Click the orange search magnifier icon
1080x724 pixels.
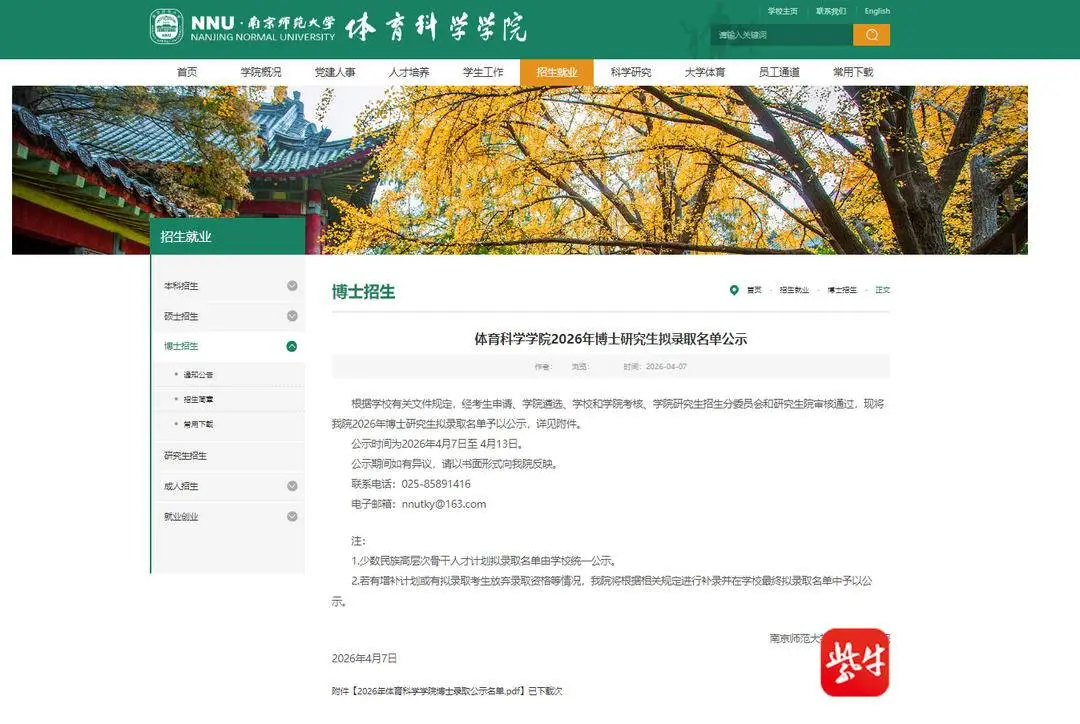[869, 34]
